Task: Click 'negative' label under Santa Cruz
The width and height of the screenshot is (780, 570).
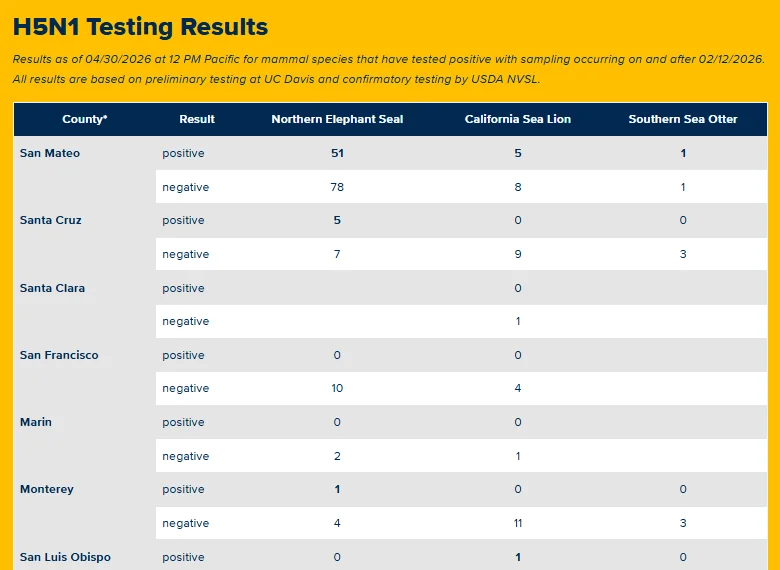Action: [186, 255]
